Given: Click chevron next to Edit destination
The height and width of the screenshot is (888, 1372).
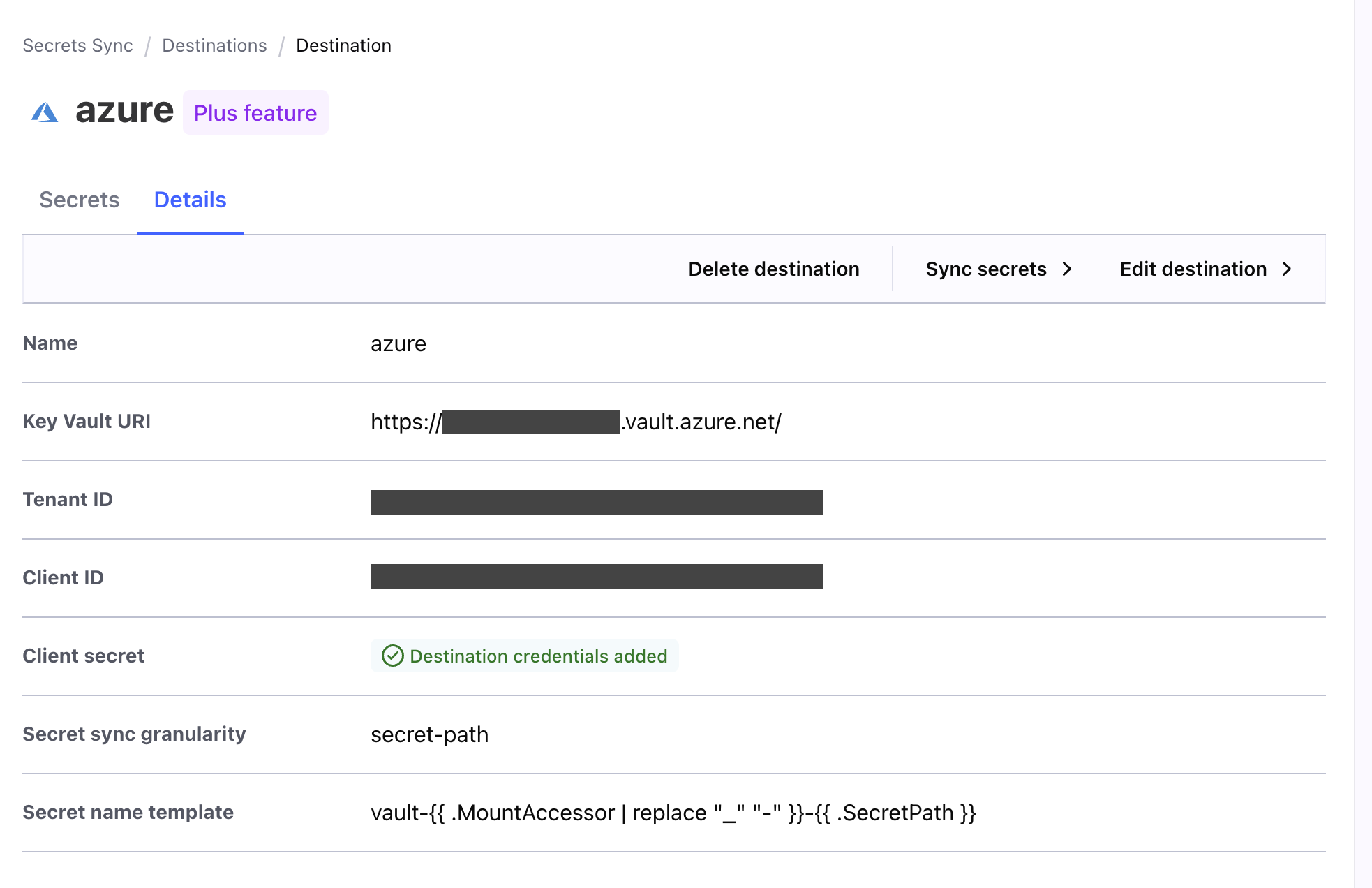Looking at the screenshot, I should click(x=1287, y=269).
